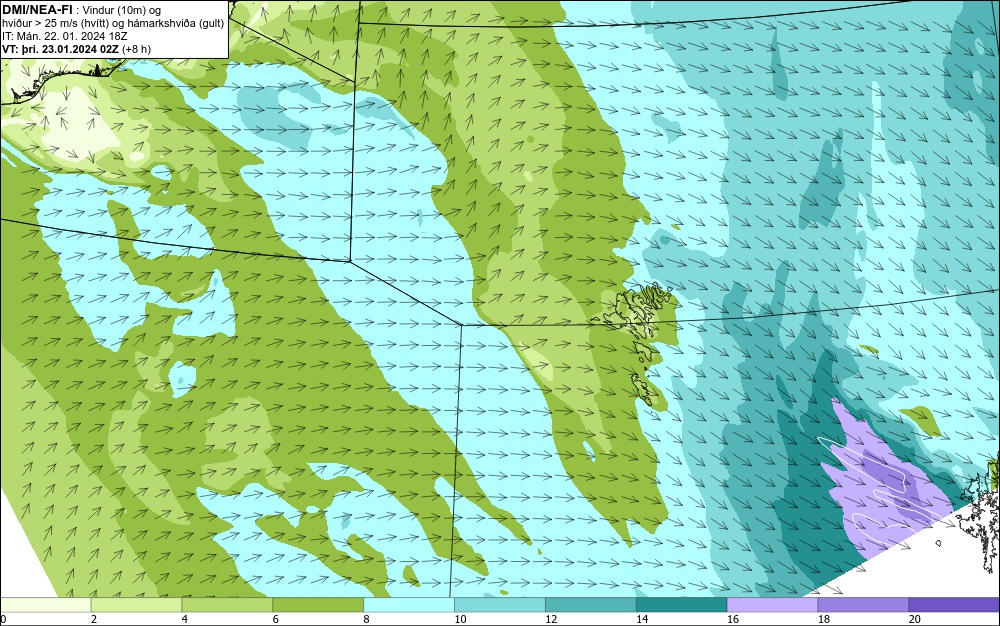Click the legend label "6"
The width and height of the screenshot is (1000, 626).
point(276,619)
